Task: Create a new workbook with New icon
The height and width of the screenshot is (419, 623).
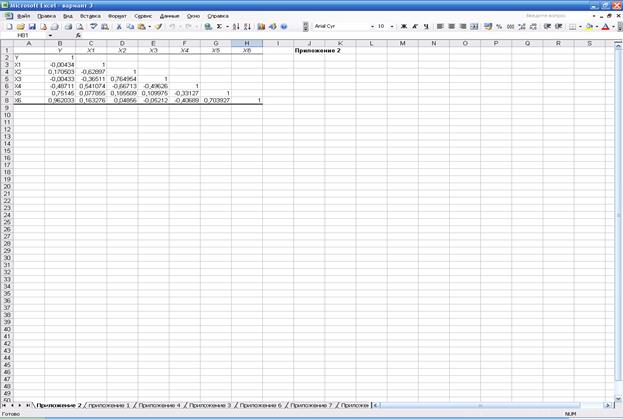Action: click(9, 27)
